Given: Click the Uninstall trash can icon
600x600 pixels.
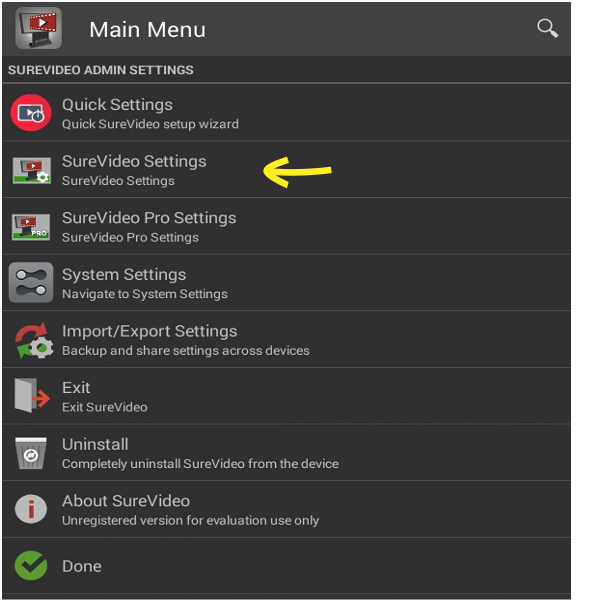Looking at the screenshot, I should (31, 453).
